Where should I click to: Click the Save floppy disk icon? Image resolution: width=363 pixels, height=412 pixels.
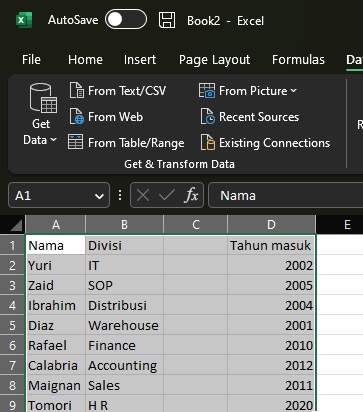coord(167,20)
